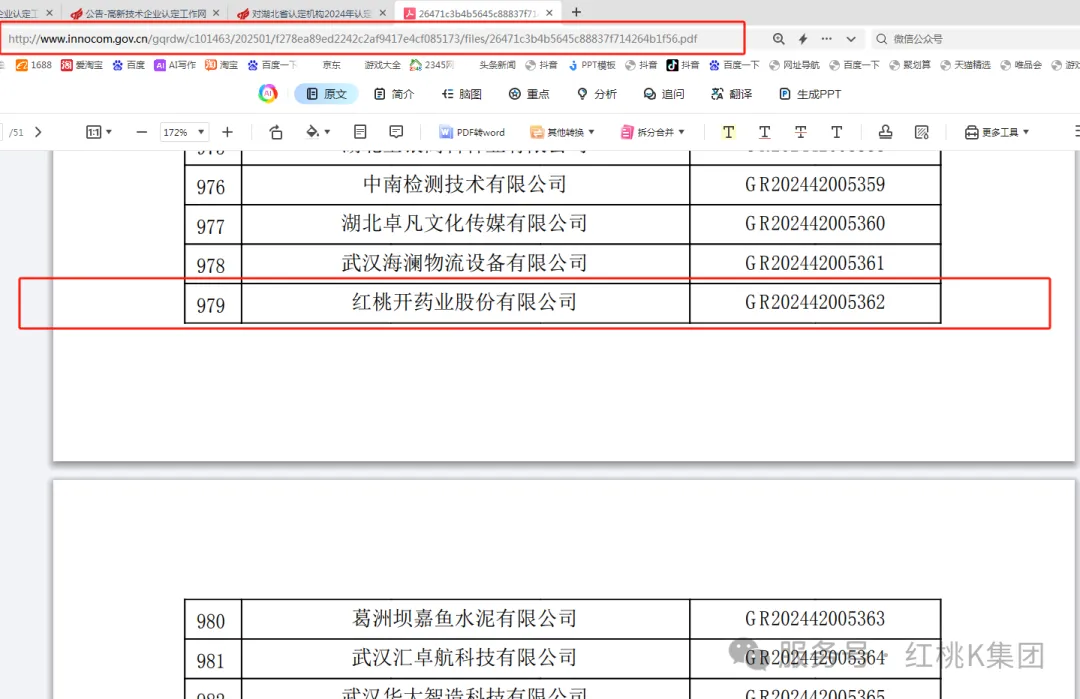Select the underline text T tool
1080x699 pixels.
[x=765, y=132]
